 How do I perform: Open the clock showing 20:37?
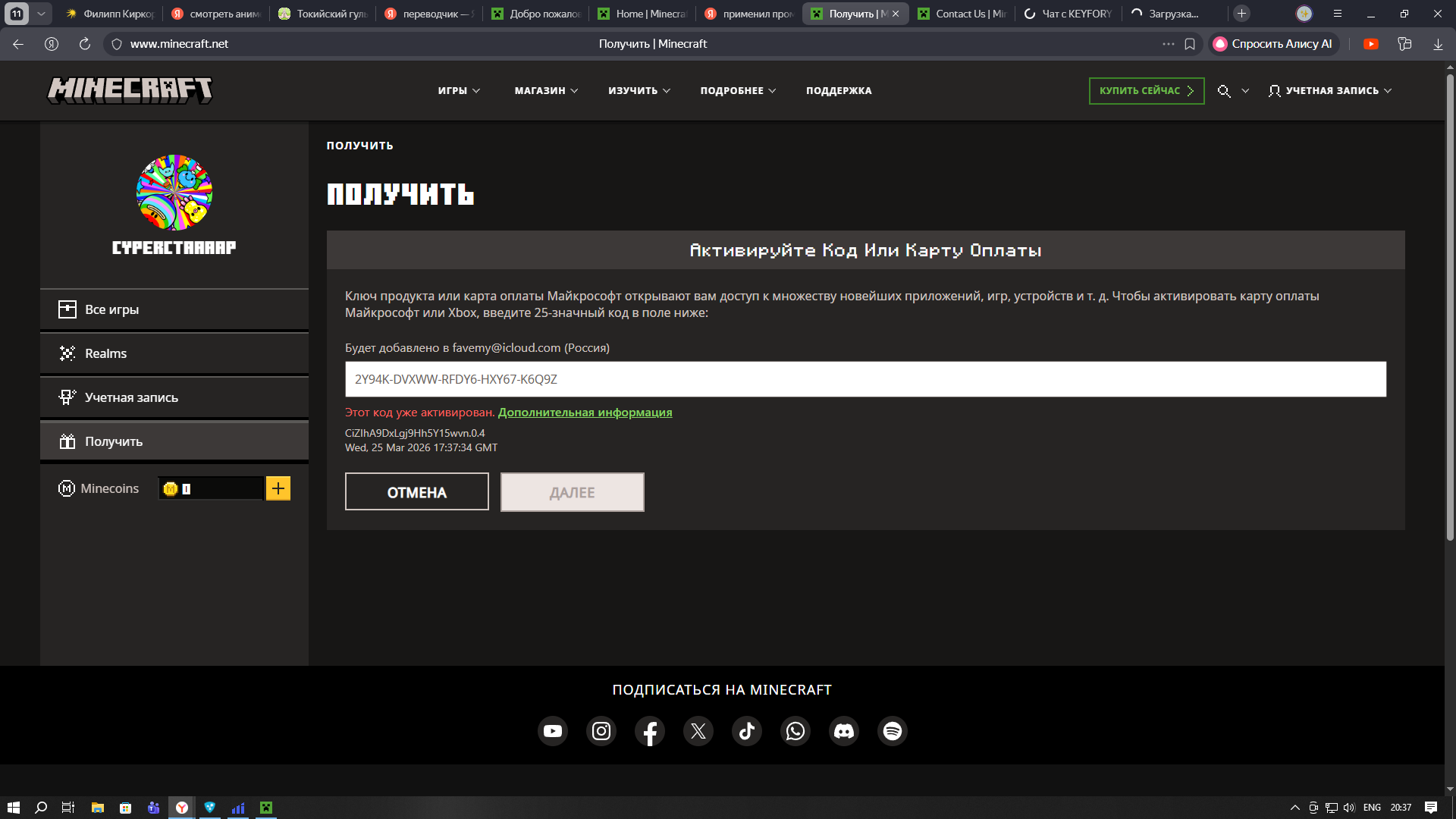coord(1401,808)
